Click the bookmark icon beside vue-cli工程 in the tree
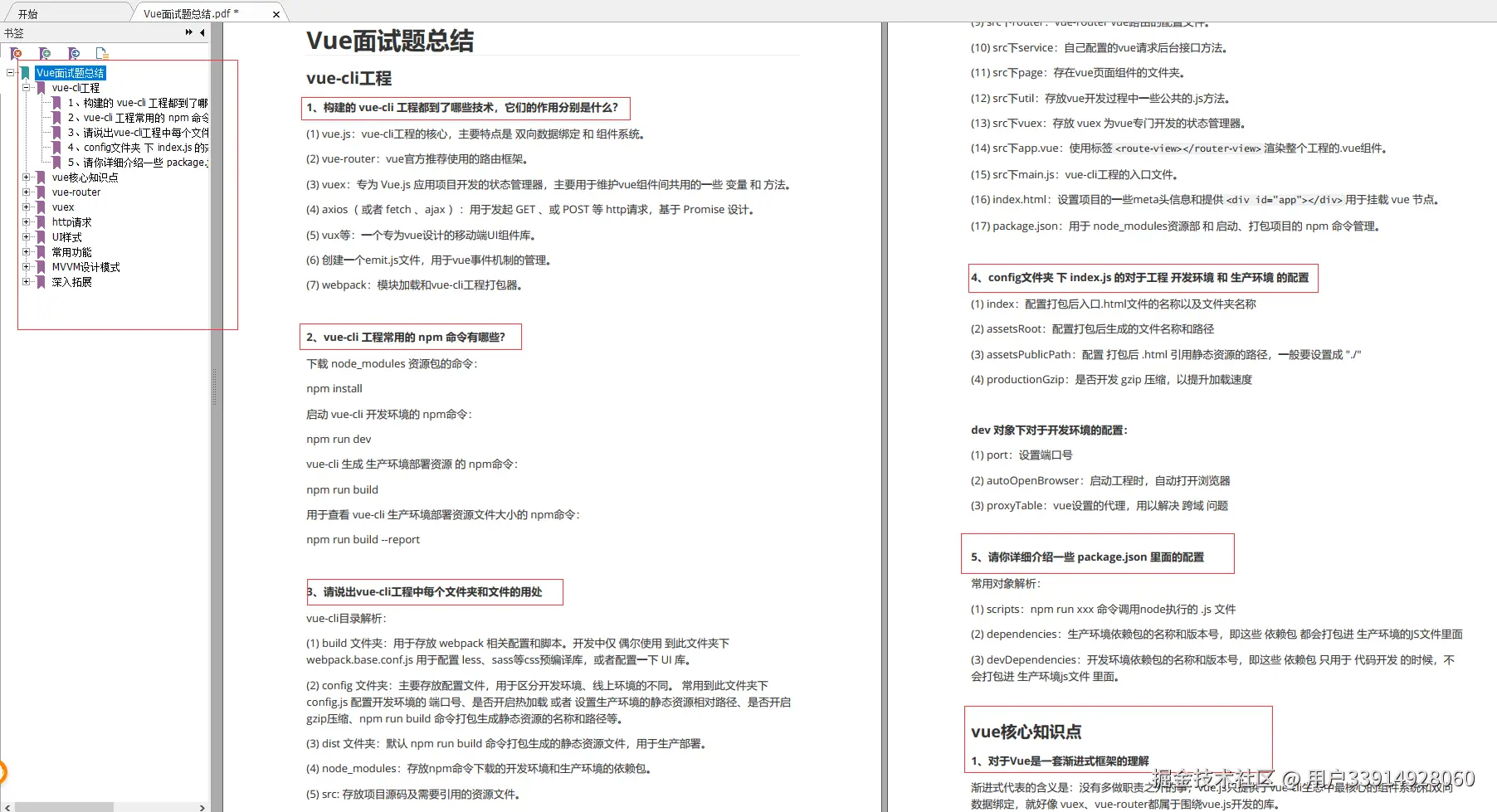Viewport: 1497px width, 812px height. click(x=41, y=88)
